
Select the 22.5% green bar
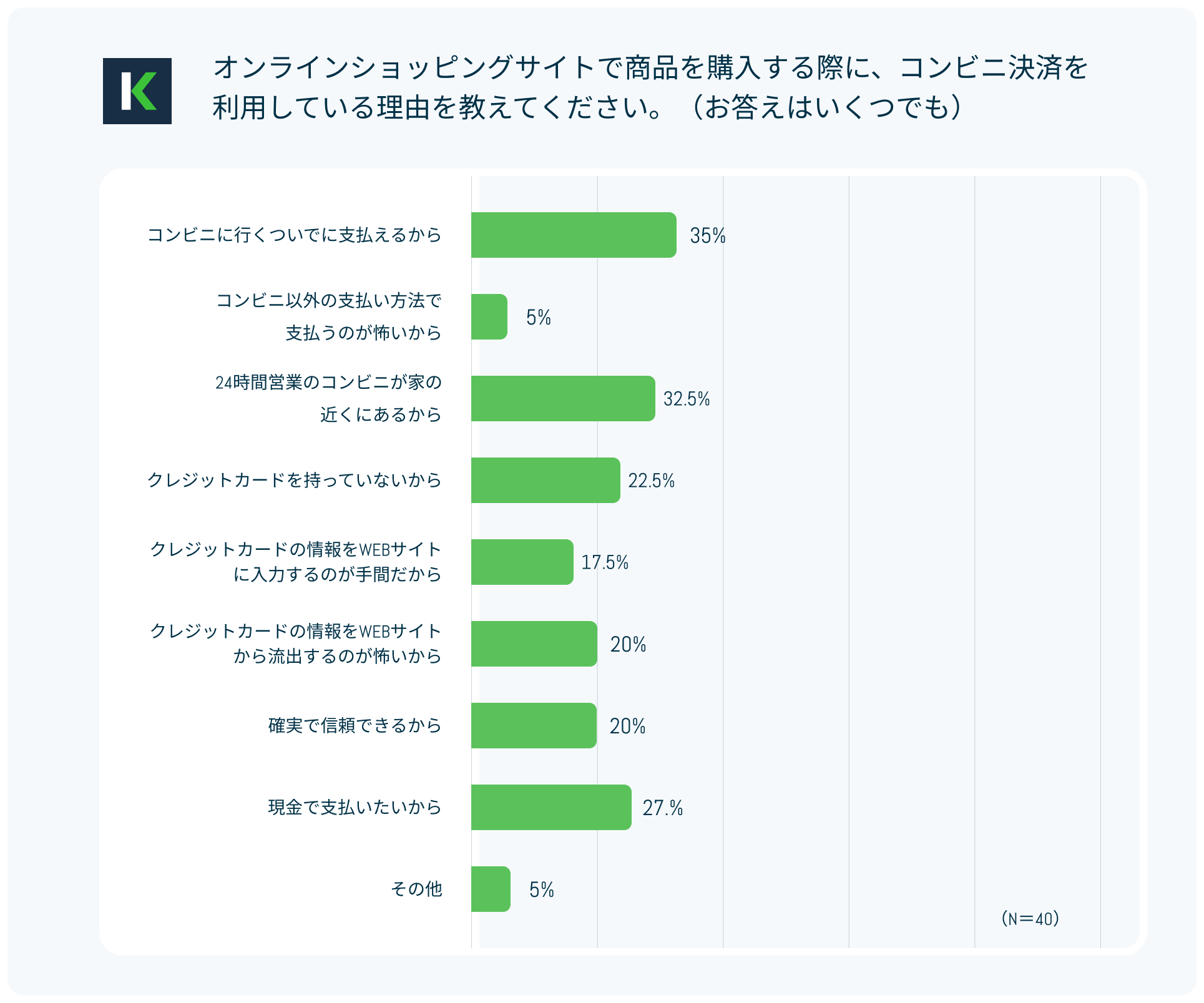(x=545, y=481)
